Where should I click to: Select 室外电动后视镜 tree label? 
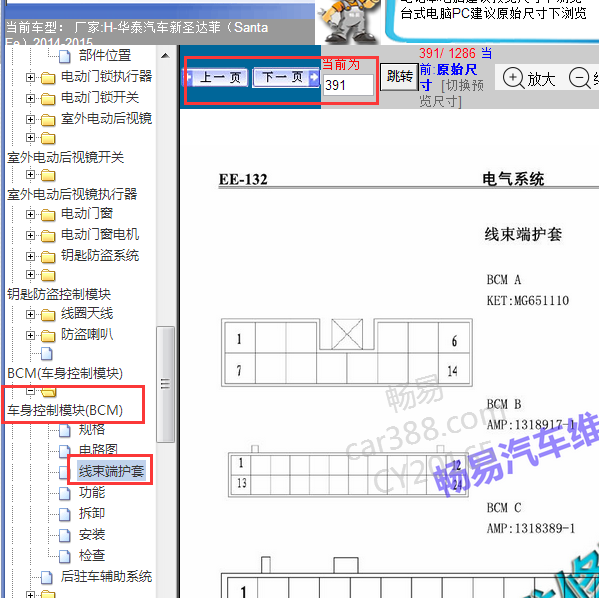click(107, 118)
